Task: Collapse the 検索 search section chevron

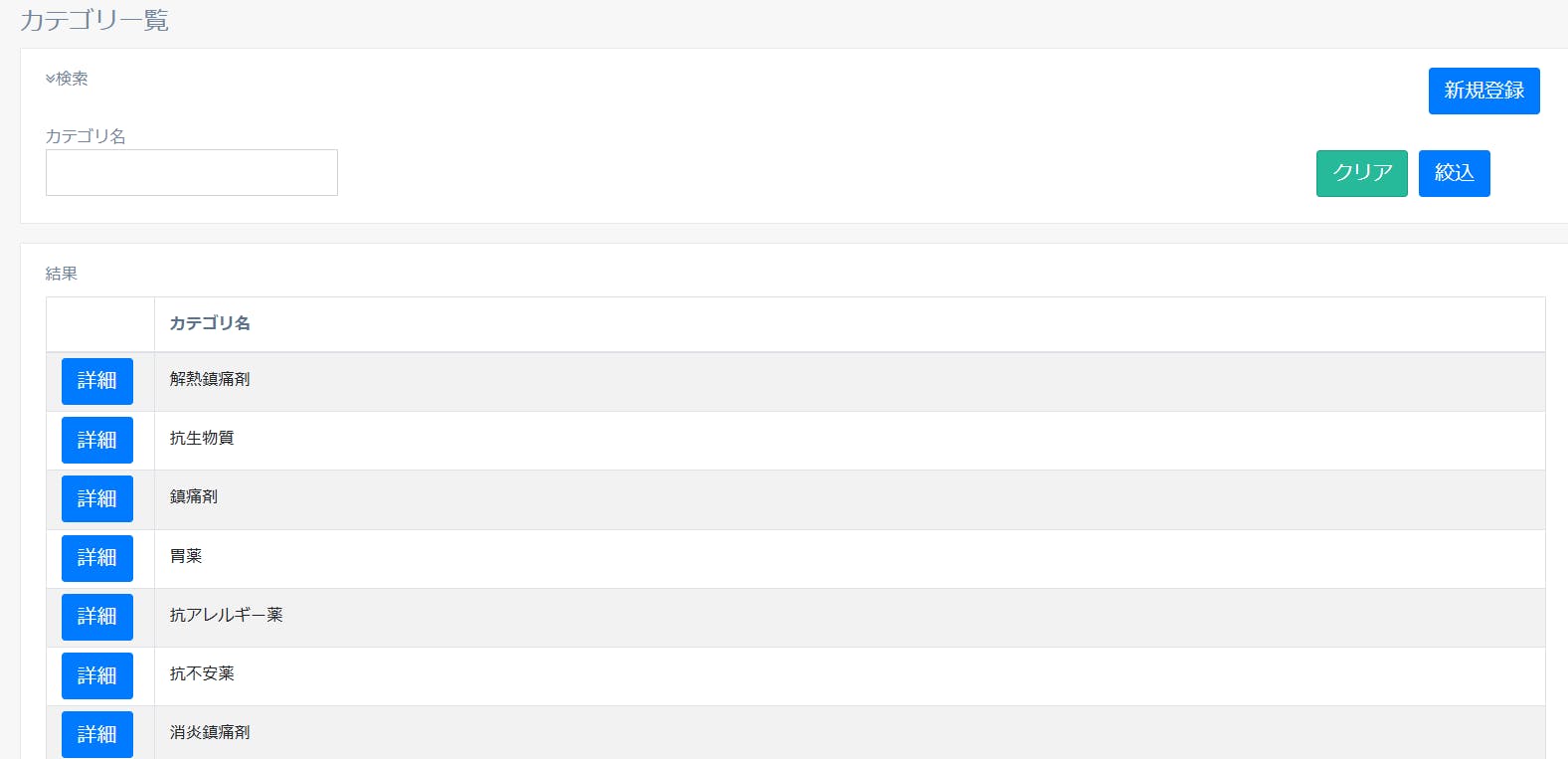Action: 51,79
